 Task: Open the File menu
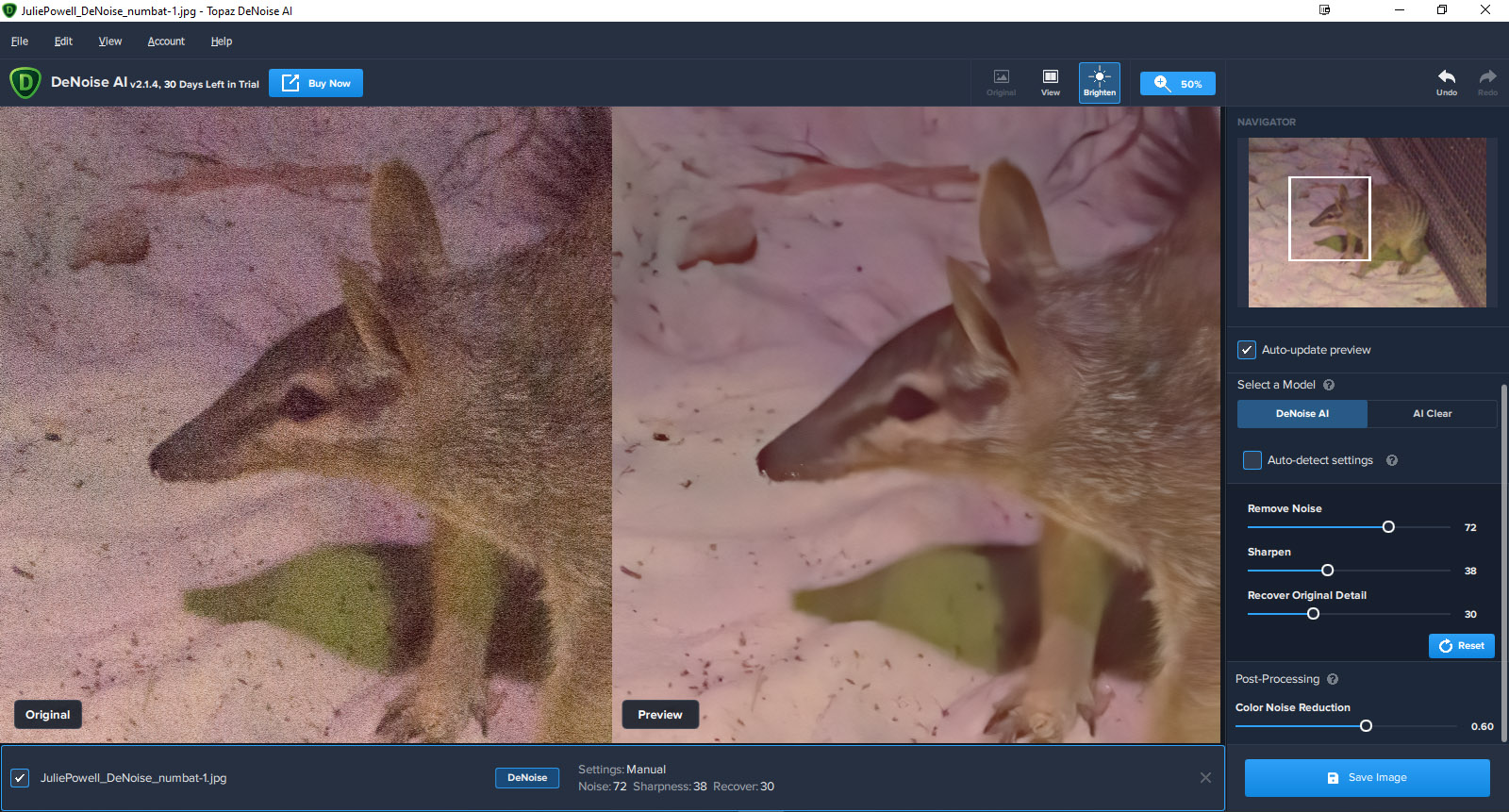pyautogui.click(x=20, y=41)
